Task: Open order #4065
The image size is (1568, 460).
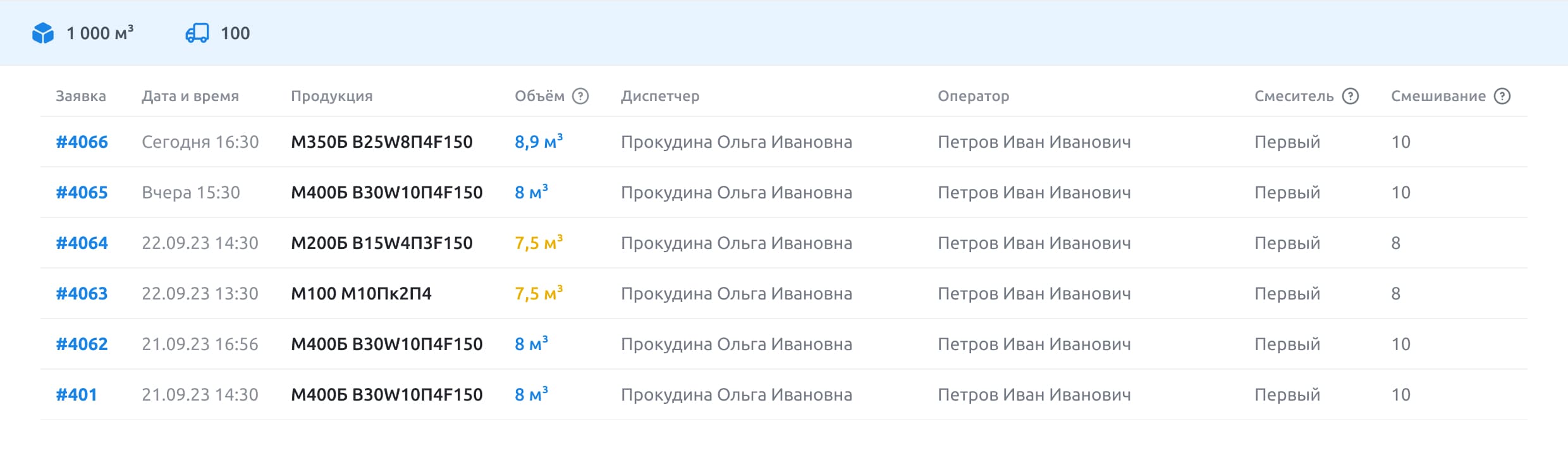Action: [x=82, y=192]
